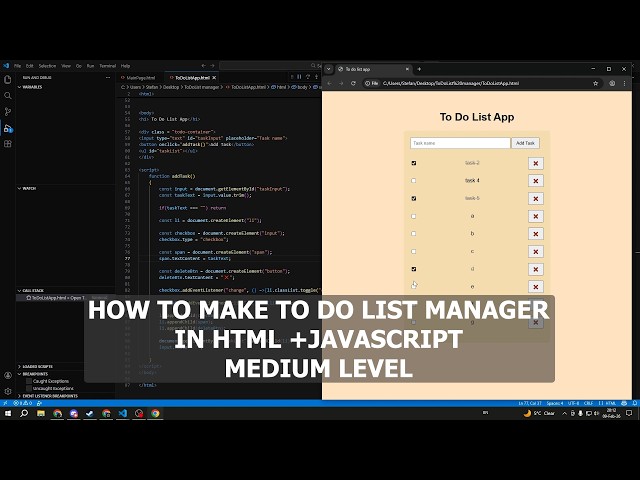Check the task 4 checkbox

click(x=413, y=180)
